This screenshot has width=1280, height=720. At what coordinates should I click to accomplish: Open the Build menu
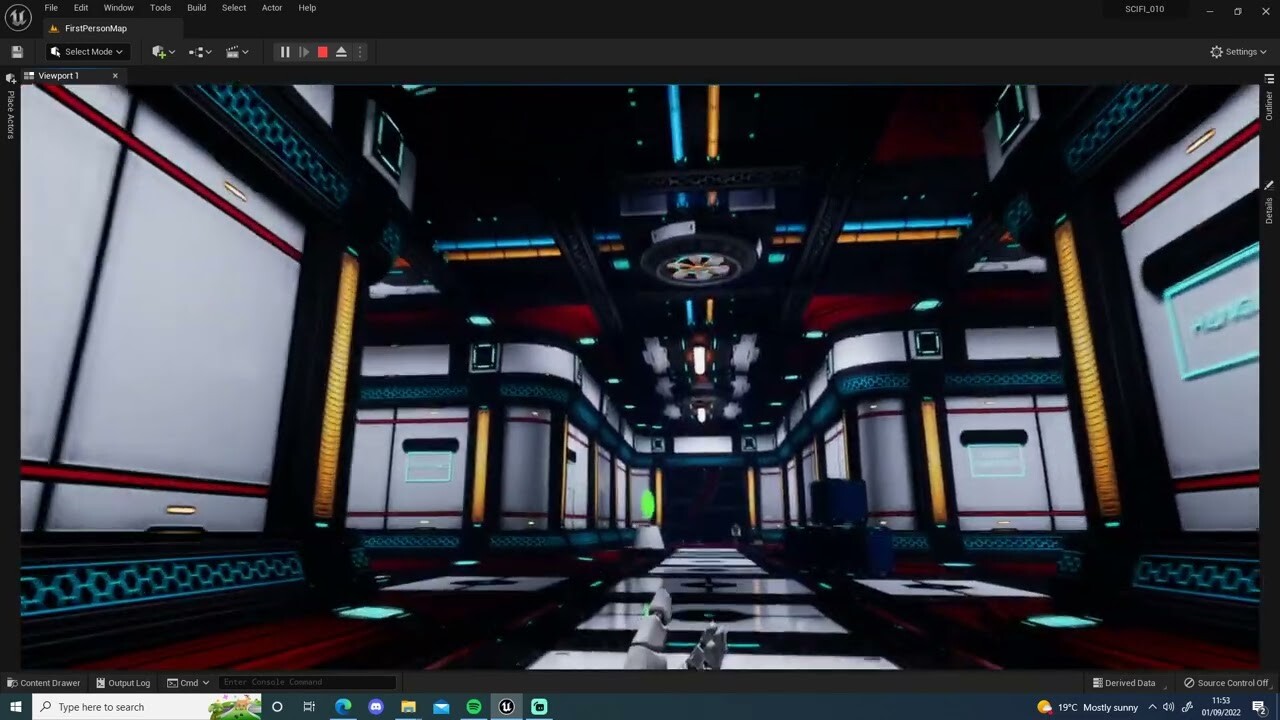[x=196, y=7]
